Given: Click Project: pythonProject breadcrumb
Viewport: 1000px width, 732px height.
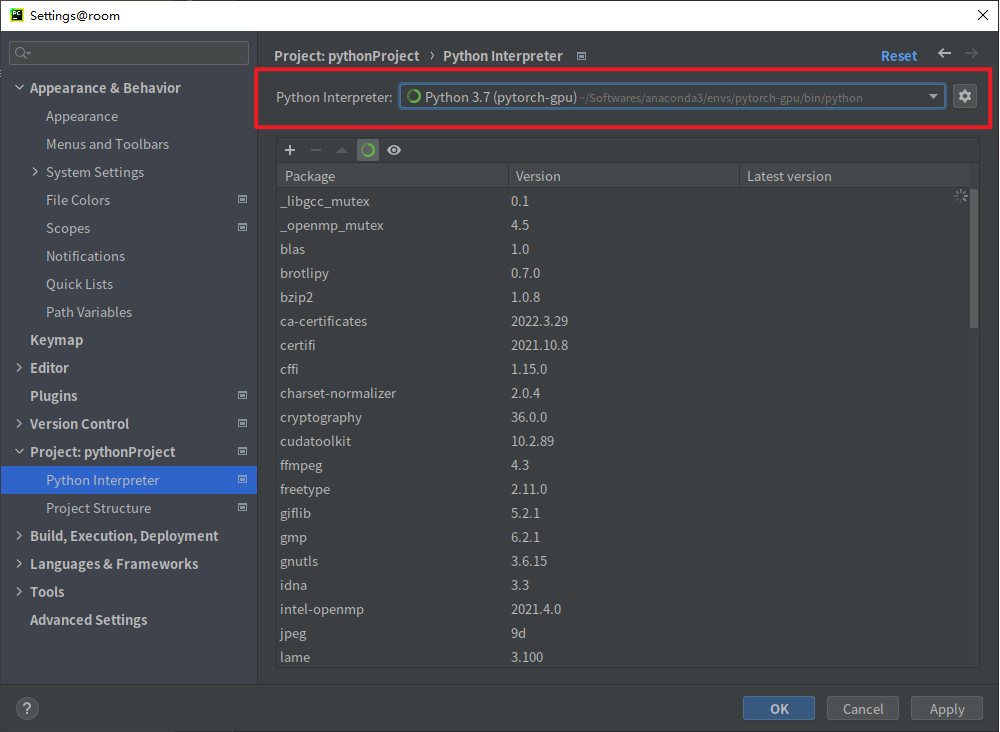Looking at the screenshot, I should tap(346, 56).
